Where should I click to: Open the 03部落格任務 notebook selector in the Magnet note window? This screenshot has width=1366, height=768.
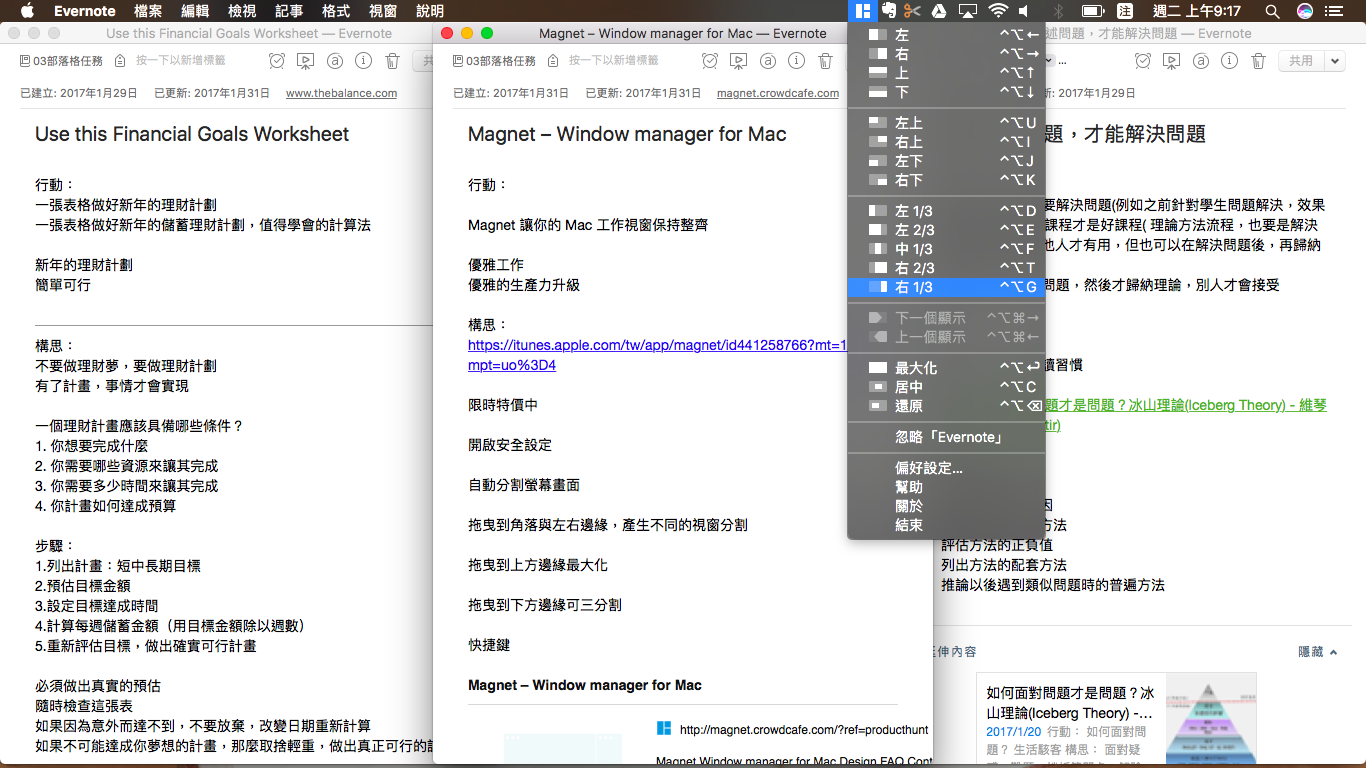494,61
